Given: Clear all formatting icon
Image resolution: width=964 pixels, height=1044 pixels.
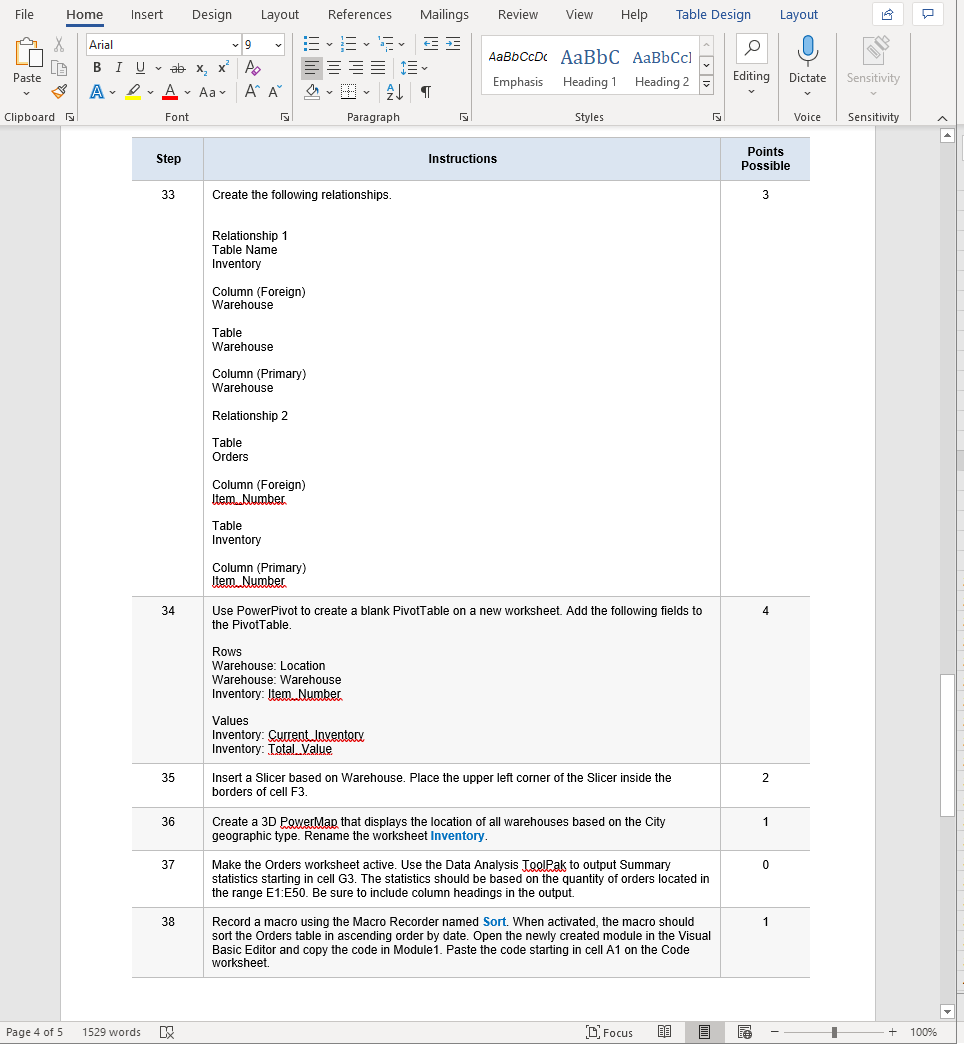Looking at the screenshot, I should pyautogui.click(x=252, y=67).
